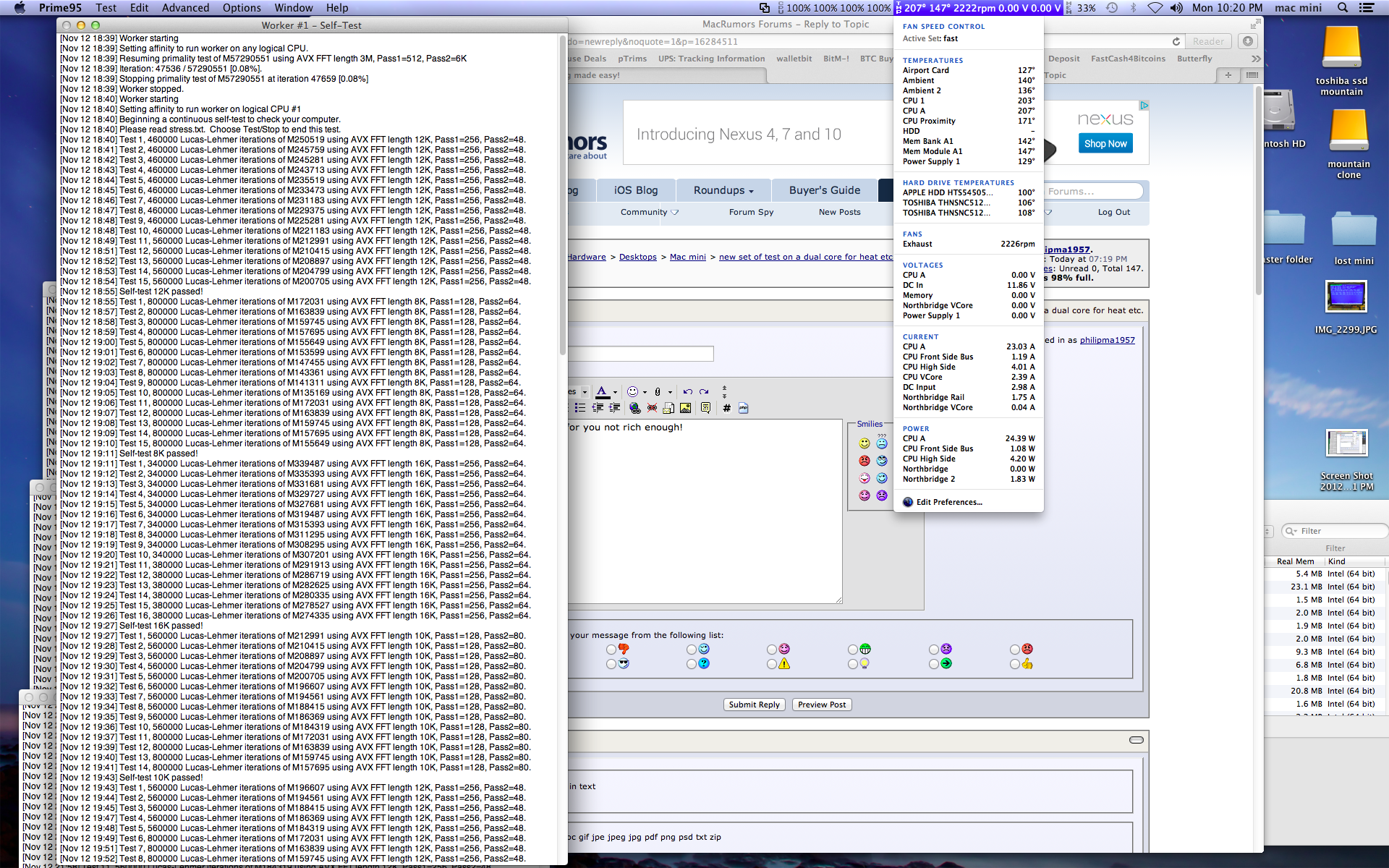The image size is (1389, 868).
Task: Select the green arrow post icon radio
Action: coord(934,664)
